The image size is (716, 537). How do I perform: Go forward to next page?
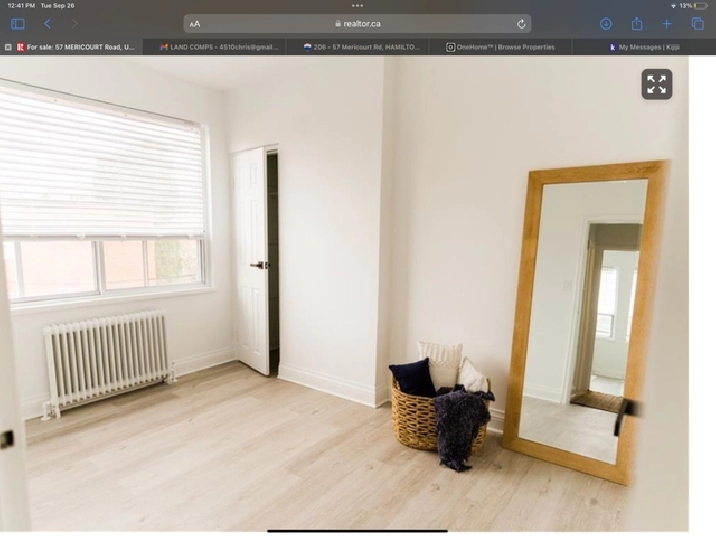point(75,24)
